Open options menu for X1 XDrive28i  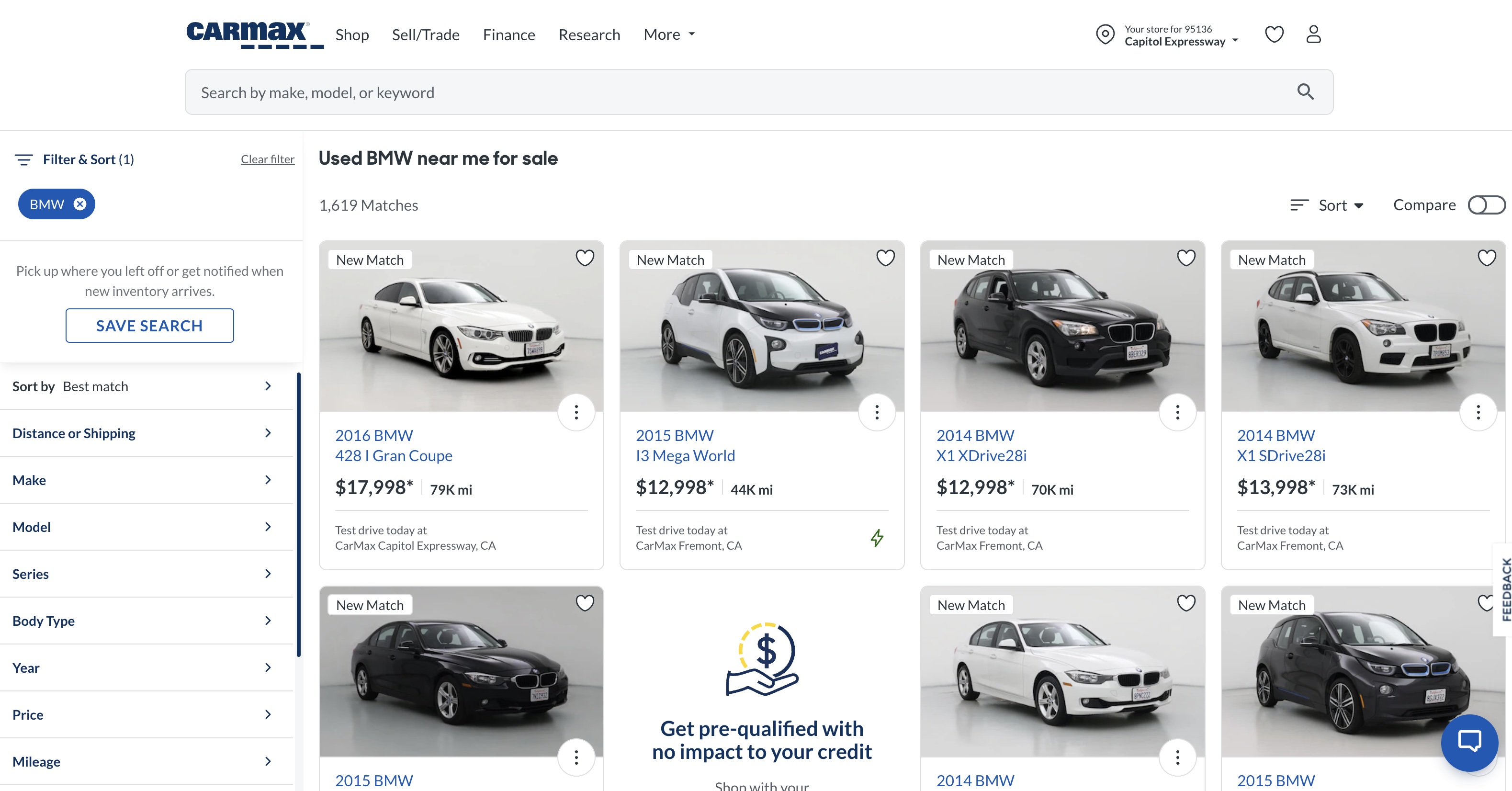coord(1177,413)
